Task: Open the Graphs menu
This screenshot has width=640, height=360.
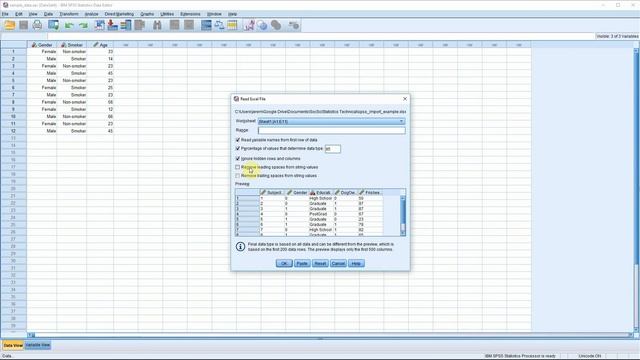Action: 147,14
